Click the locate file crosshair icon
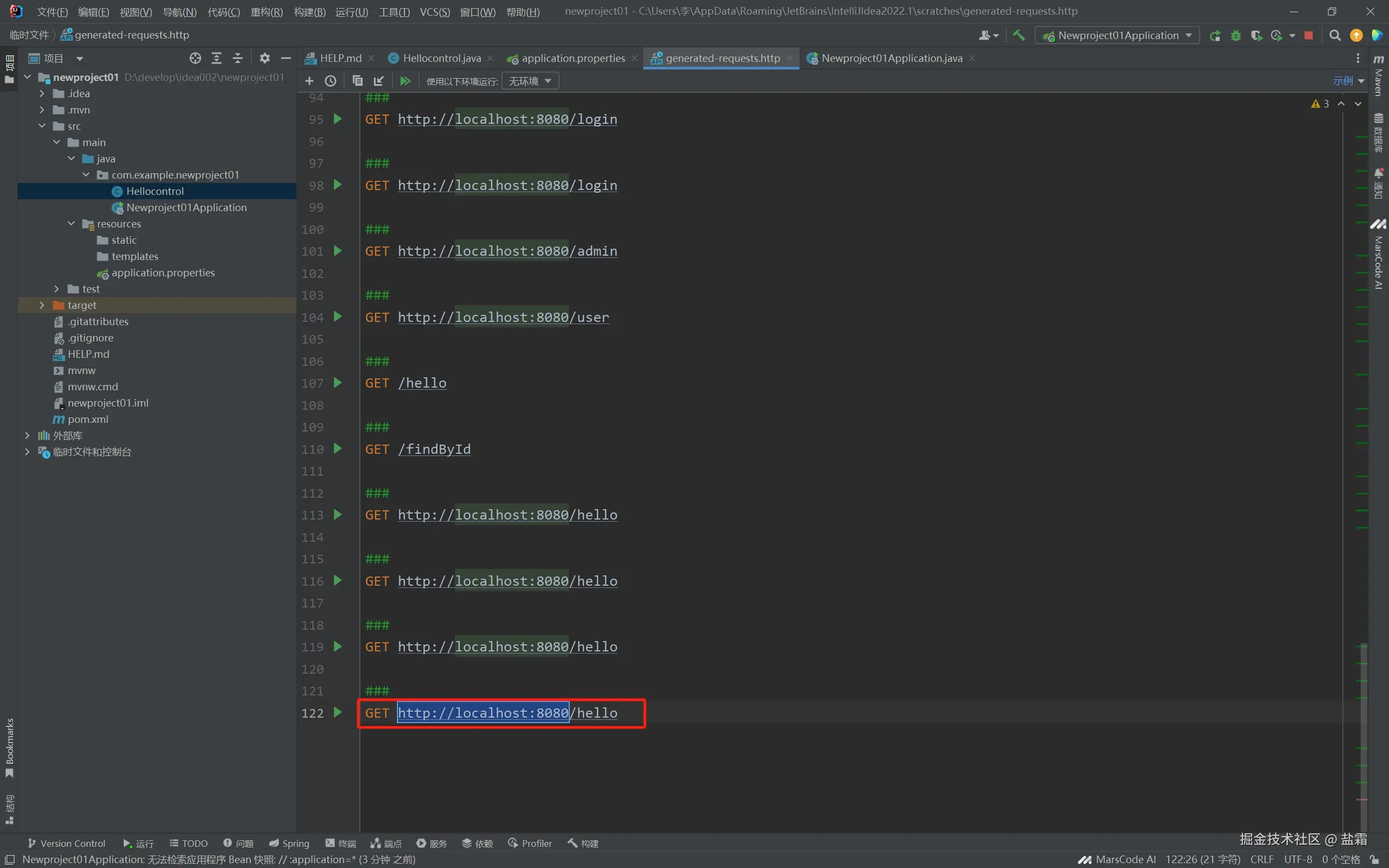This screenshot has height=868, width=1389. [195, 58]
